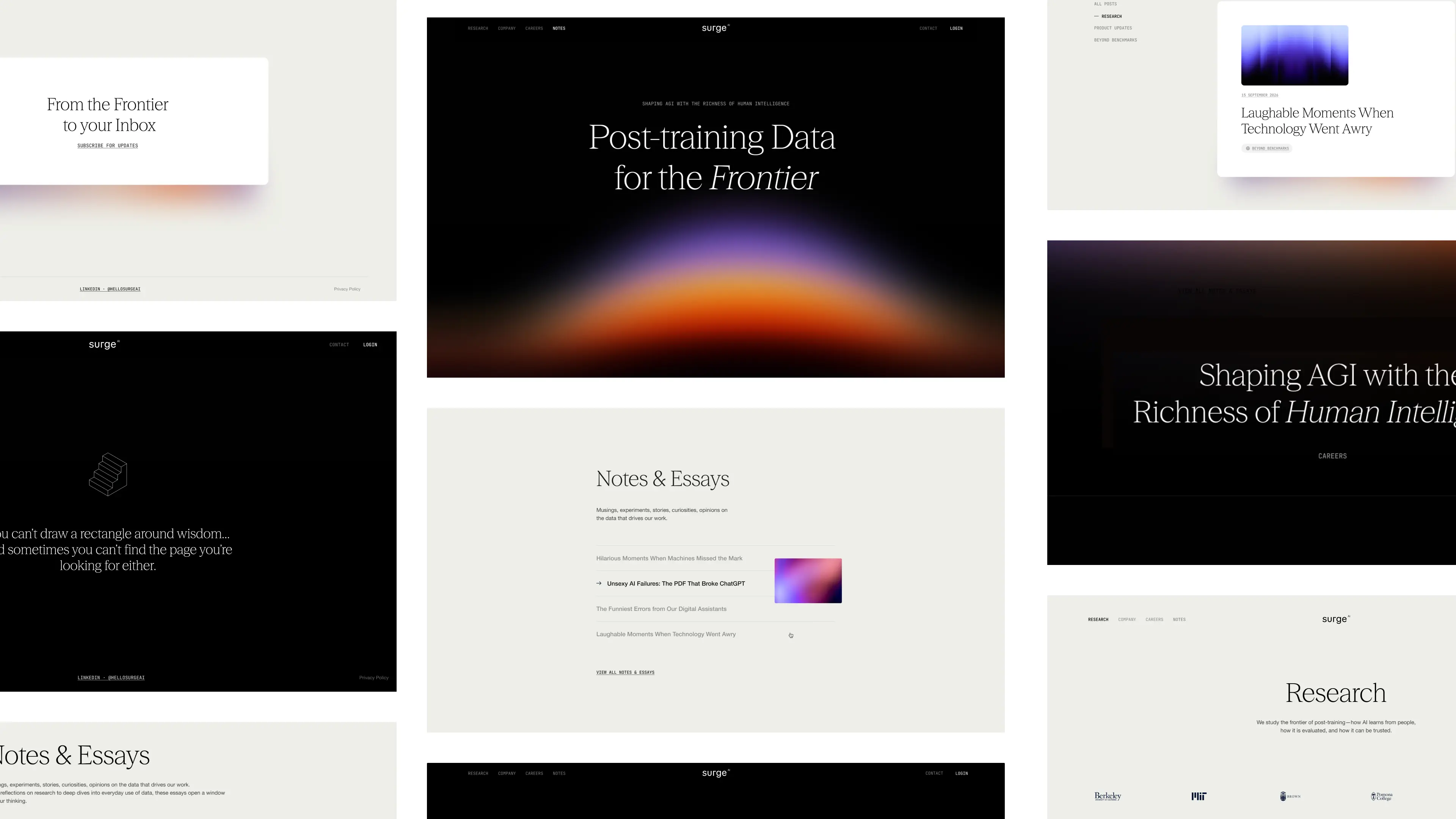
Task: Click the blue gradient image on article card
Action: point(1294,55)
